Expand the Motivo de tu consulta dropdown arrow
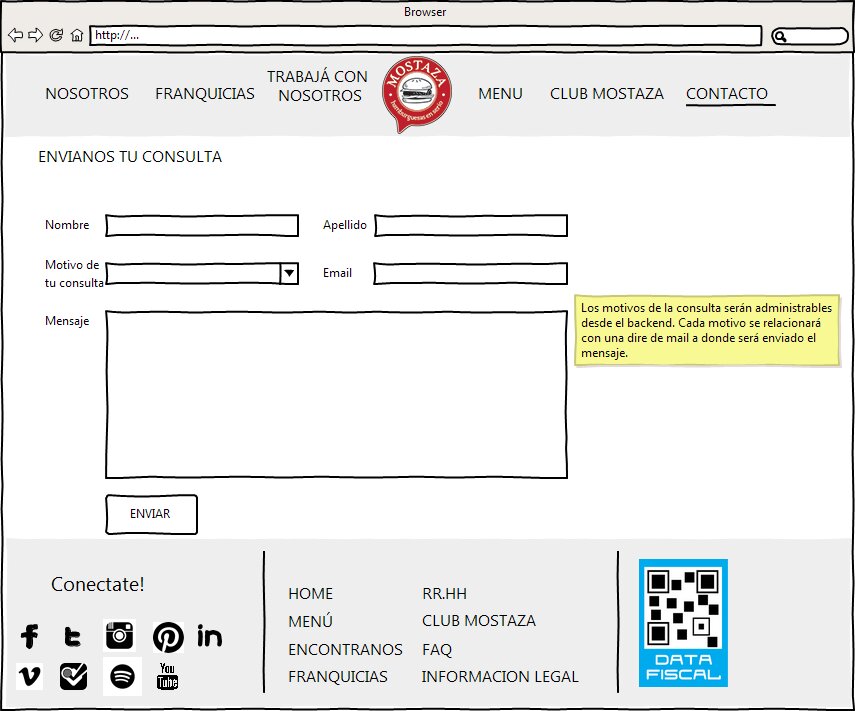Image resolution: width=855 pixels, height=711 pixels. (289, 273)
